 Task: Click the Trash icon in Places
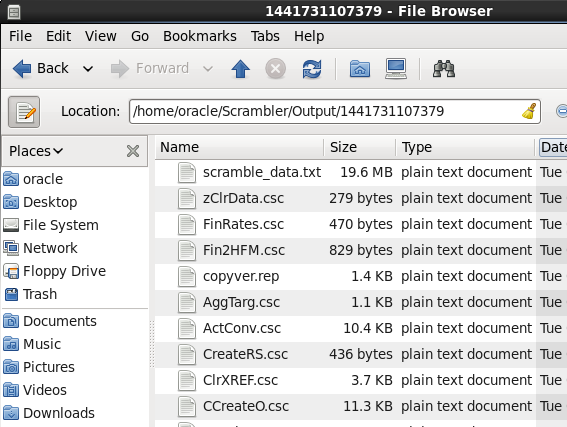pos(11,294)
